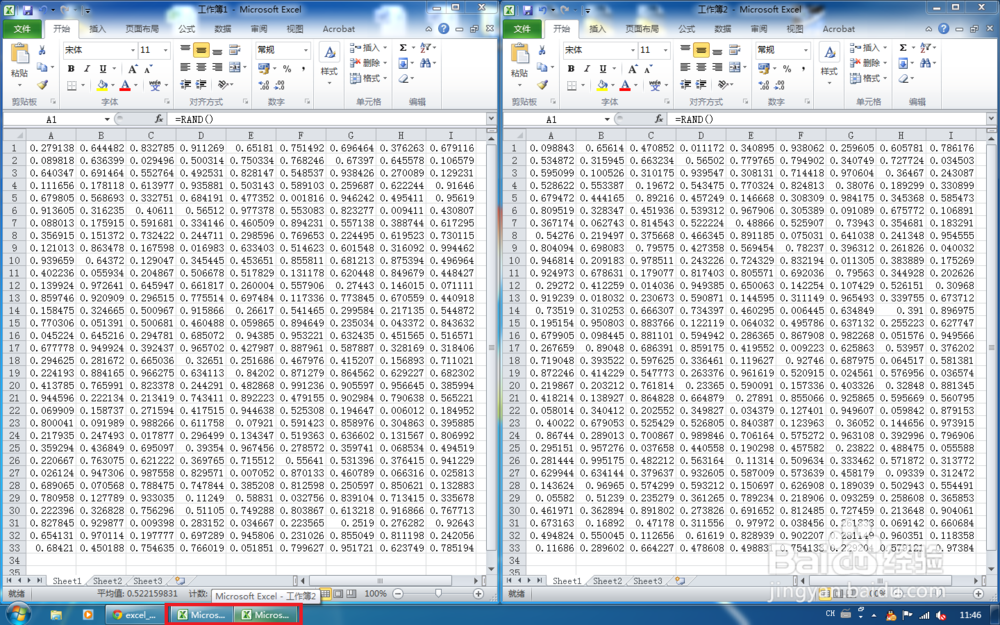Click comma style icon in 工作簿1

tap(303, 68)
